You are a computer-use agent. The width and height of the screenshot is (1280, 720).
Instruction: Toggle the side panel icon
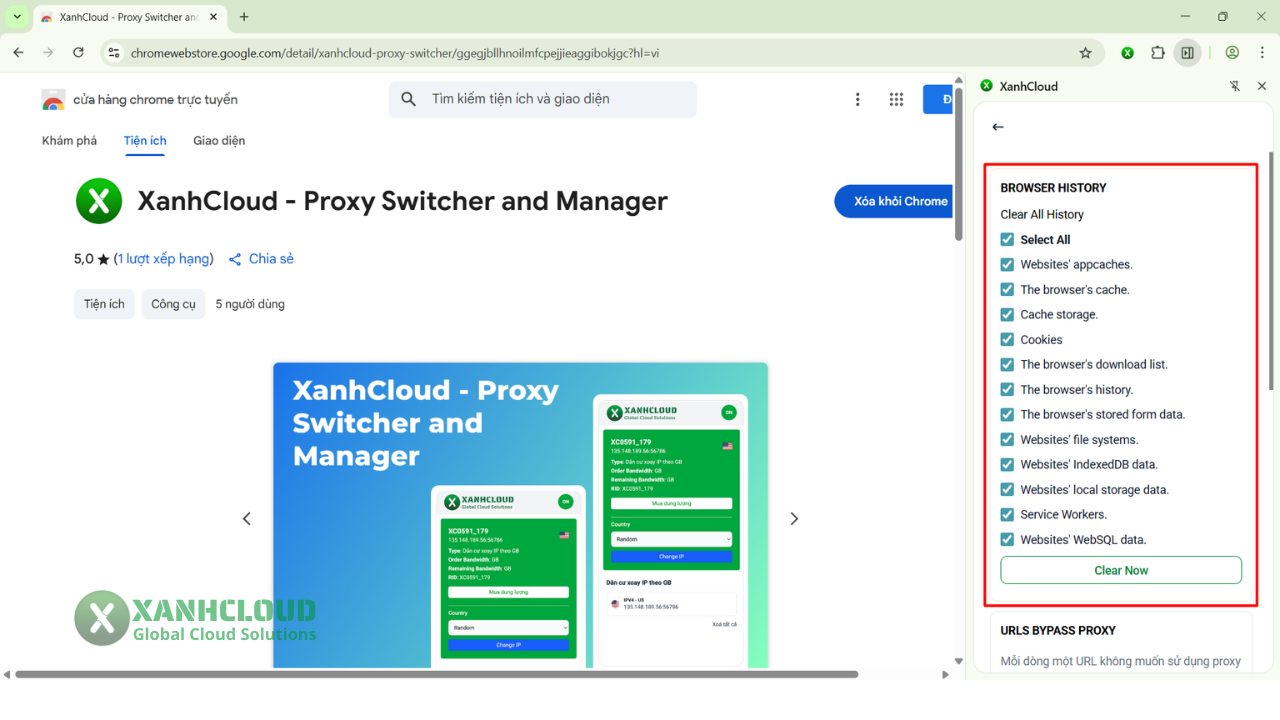[x=1187, y=53]
